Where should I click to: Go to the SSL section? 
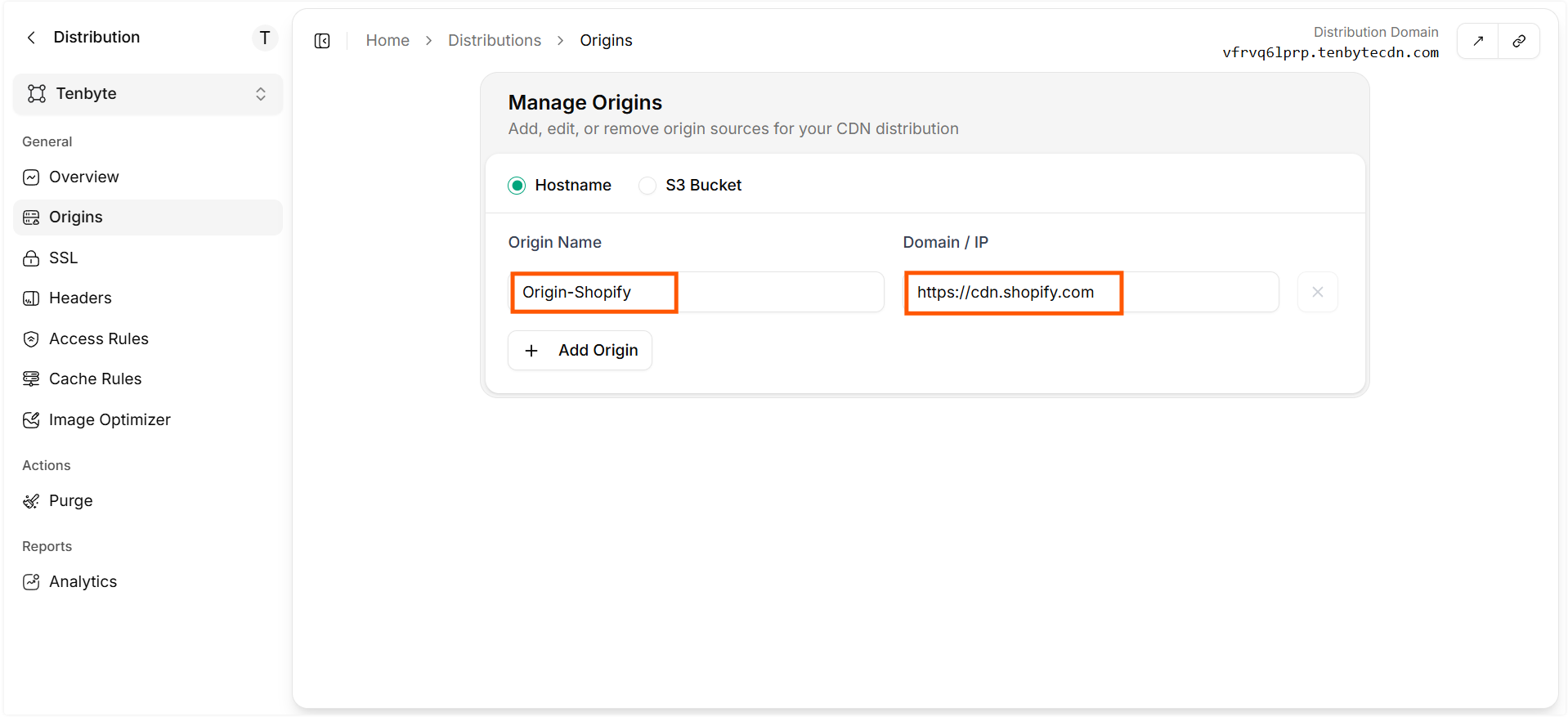click(148, 258)
